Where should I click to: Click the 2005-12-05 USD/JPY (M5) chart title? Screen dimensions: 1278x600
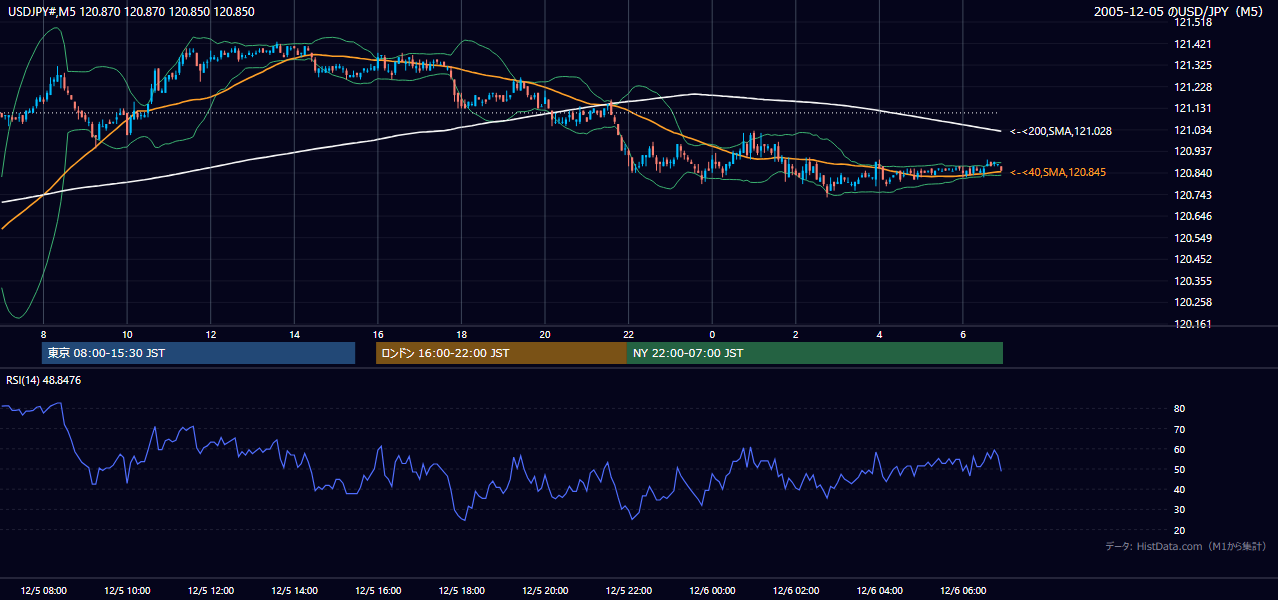pyautogui.click(x=1180, y=11)
